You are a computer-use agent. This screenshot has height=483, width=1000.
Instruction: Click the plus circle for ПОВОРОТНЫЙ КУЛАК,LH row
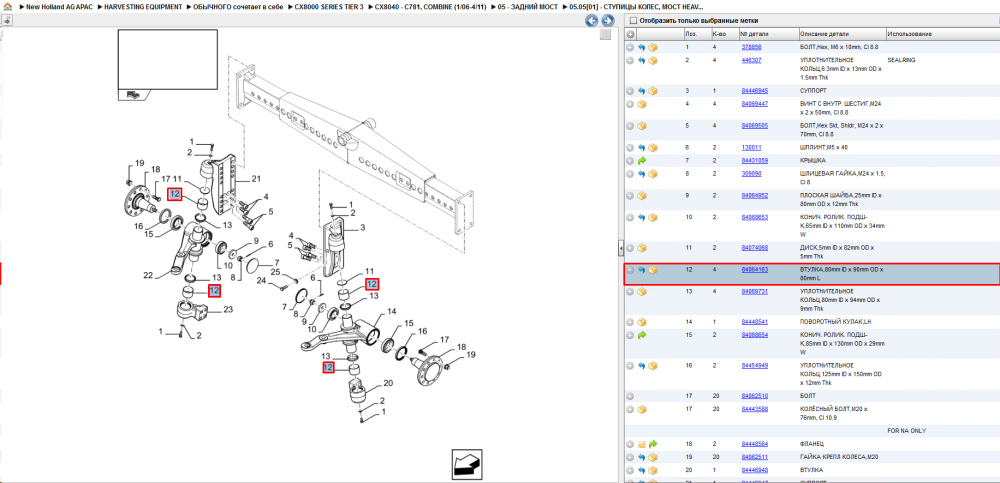pyautogui.click(x=630, y=322)
